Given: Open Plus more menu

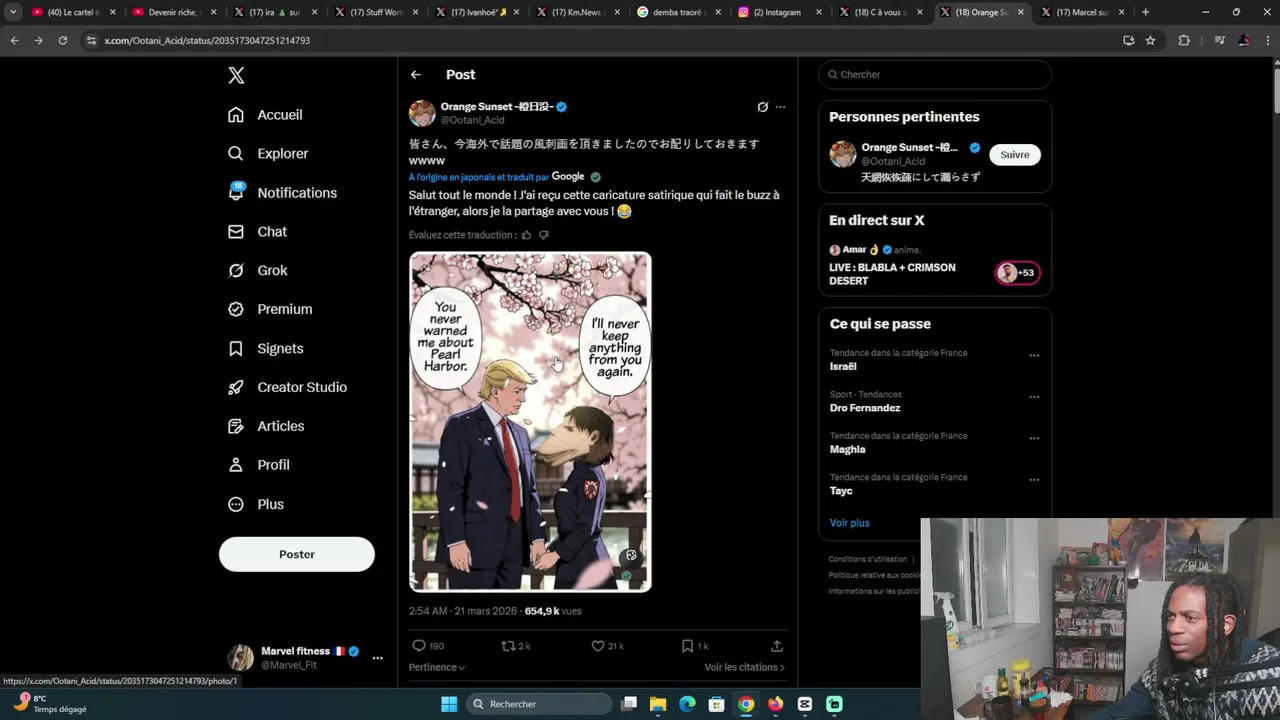Looking at the screenshot, I should tap(256, 505).
